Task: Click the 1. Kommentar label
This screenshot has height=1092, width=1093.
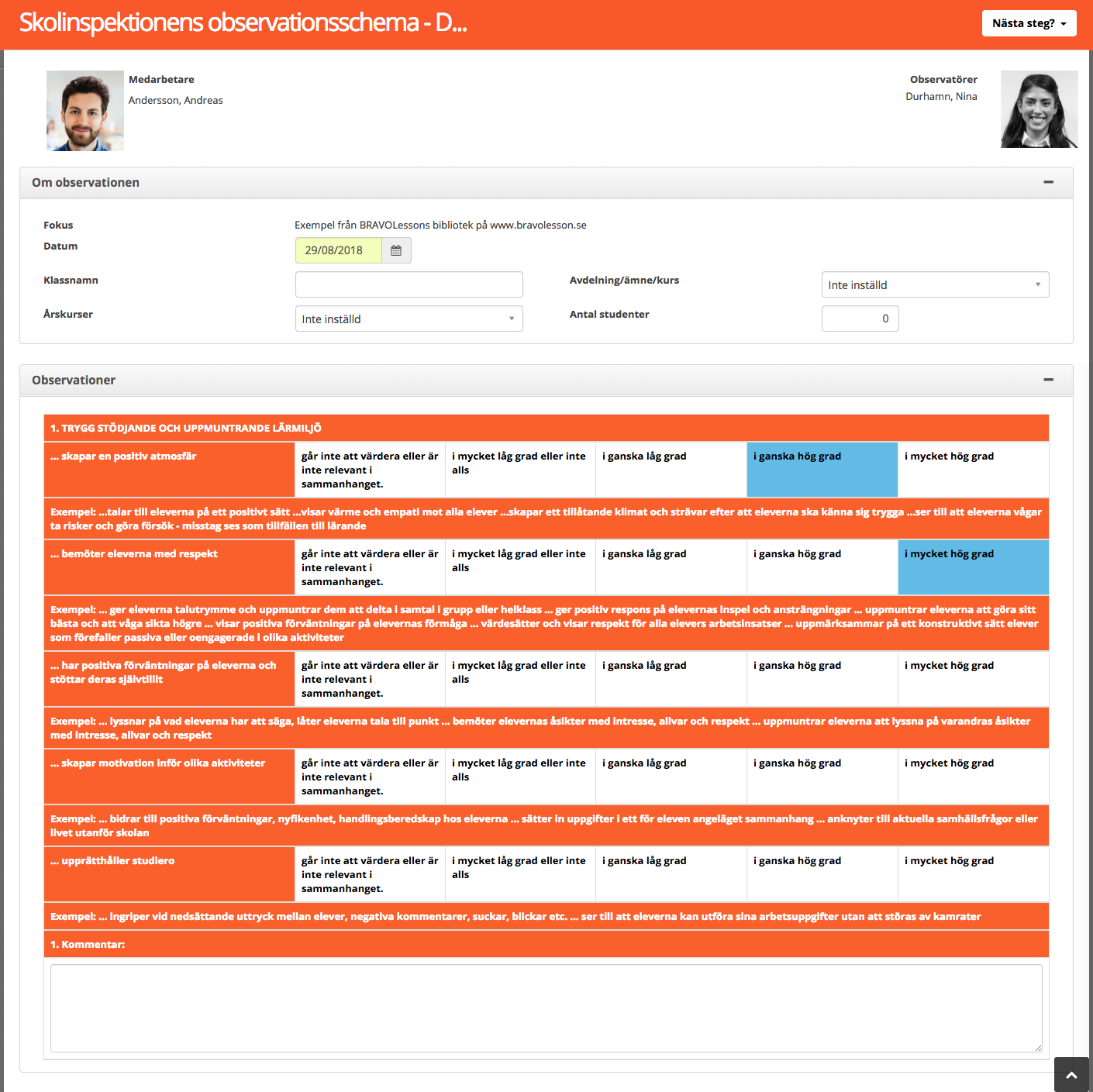Action: (x=88, y=944)
